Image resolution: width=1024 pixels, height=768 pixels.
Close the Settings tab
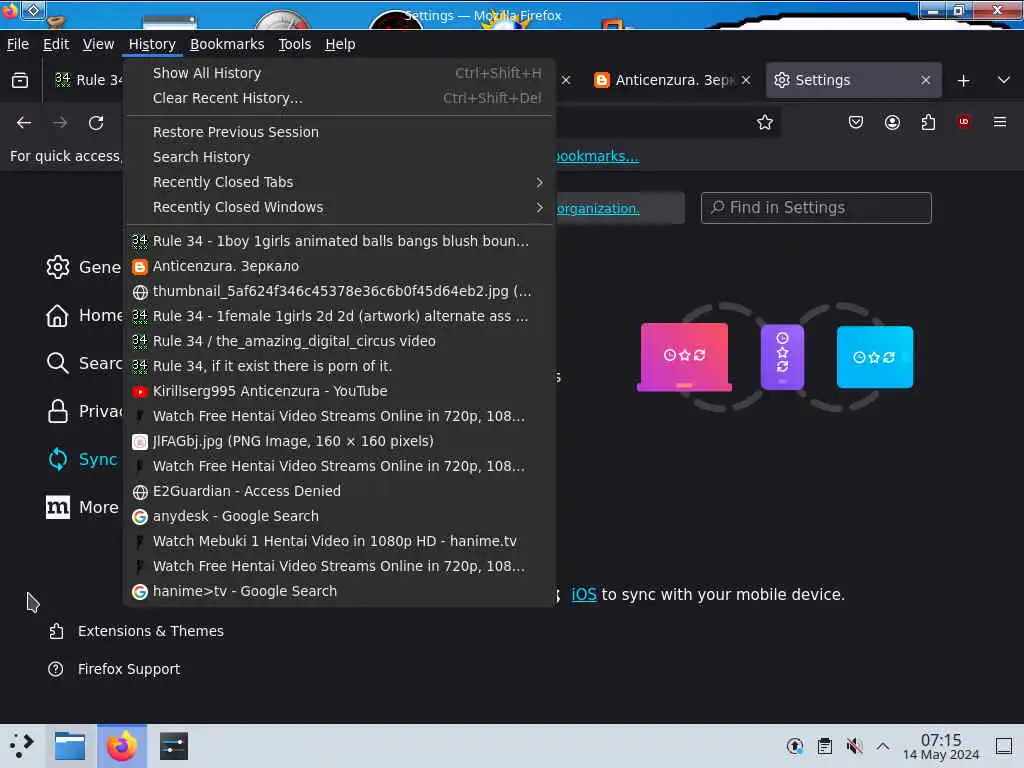(925, 80)
